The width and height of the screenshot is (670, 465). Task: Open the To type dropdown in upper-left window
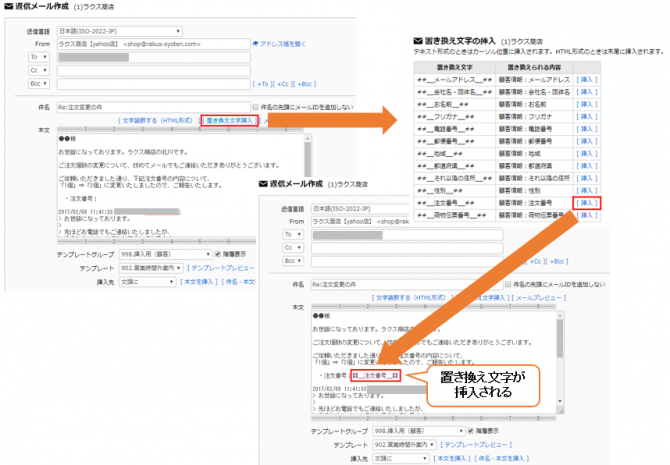click(x=39, y=57)
